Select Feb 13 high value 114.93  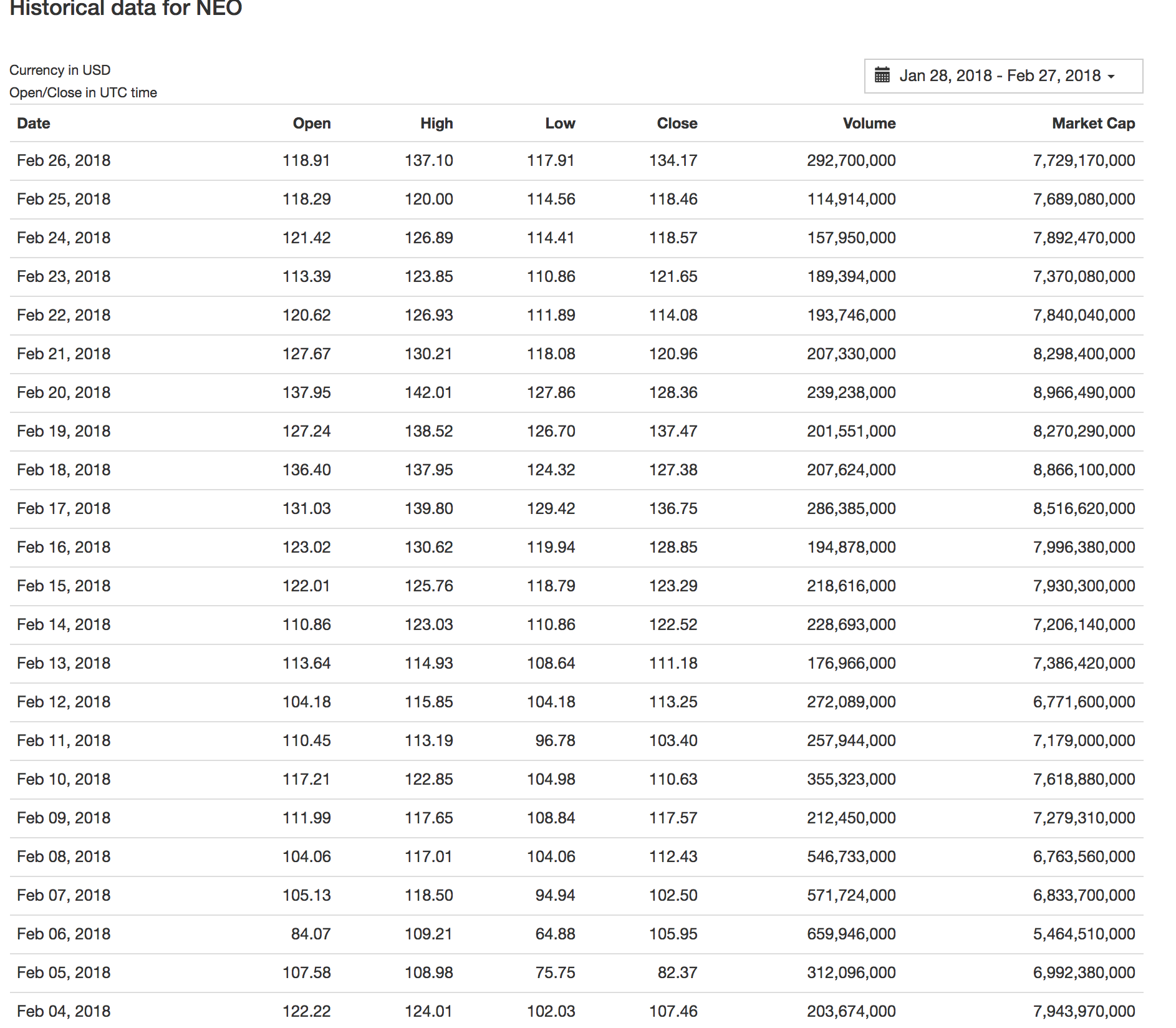point(429,664)
